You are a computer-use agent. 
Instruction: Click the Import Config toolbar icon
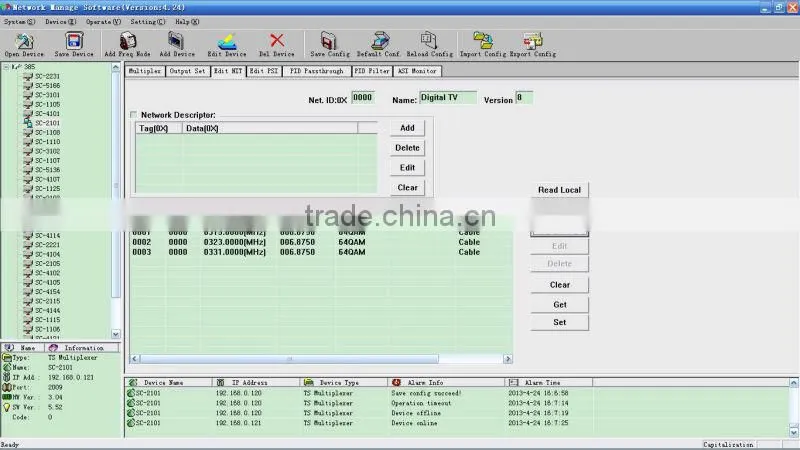point(483,41)
